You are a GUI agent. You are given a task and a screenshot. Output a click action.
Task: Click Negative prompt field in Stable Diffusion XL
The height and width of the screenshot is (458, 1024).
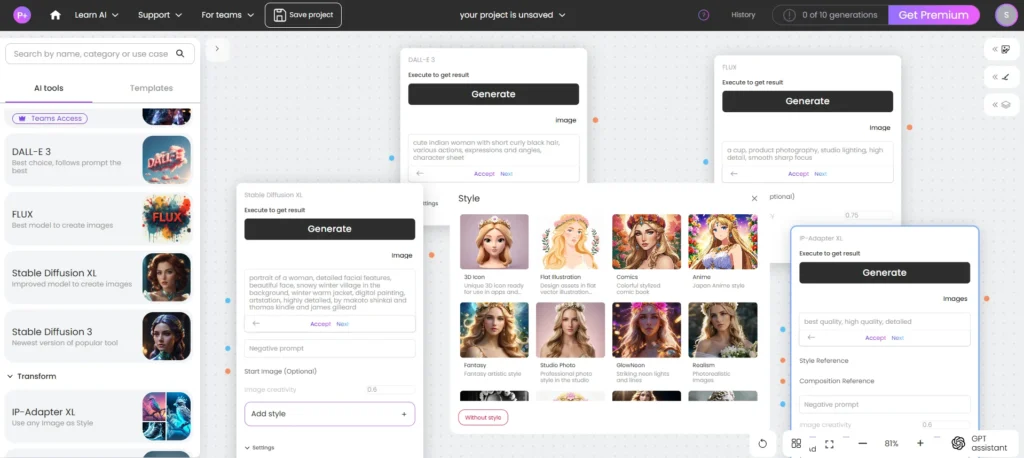click(x=330, y=348)
